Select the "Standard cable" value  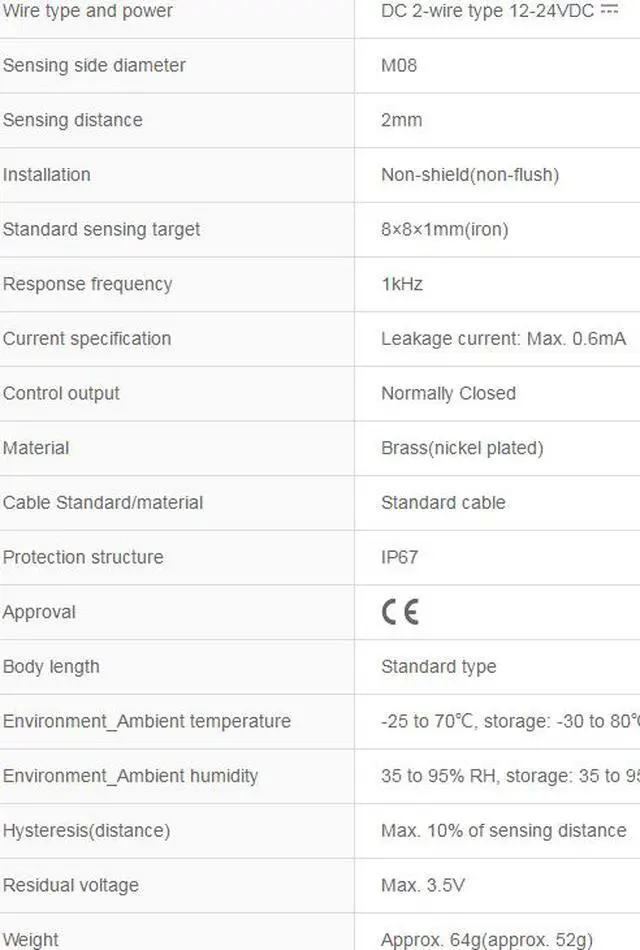coord(443,502)
